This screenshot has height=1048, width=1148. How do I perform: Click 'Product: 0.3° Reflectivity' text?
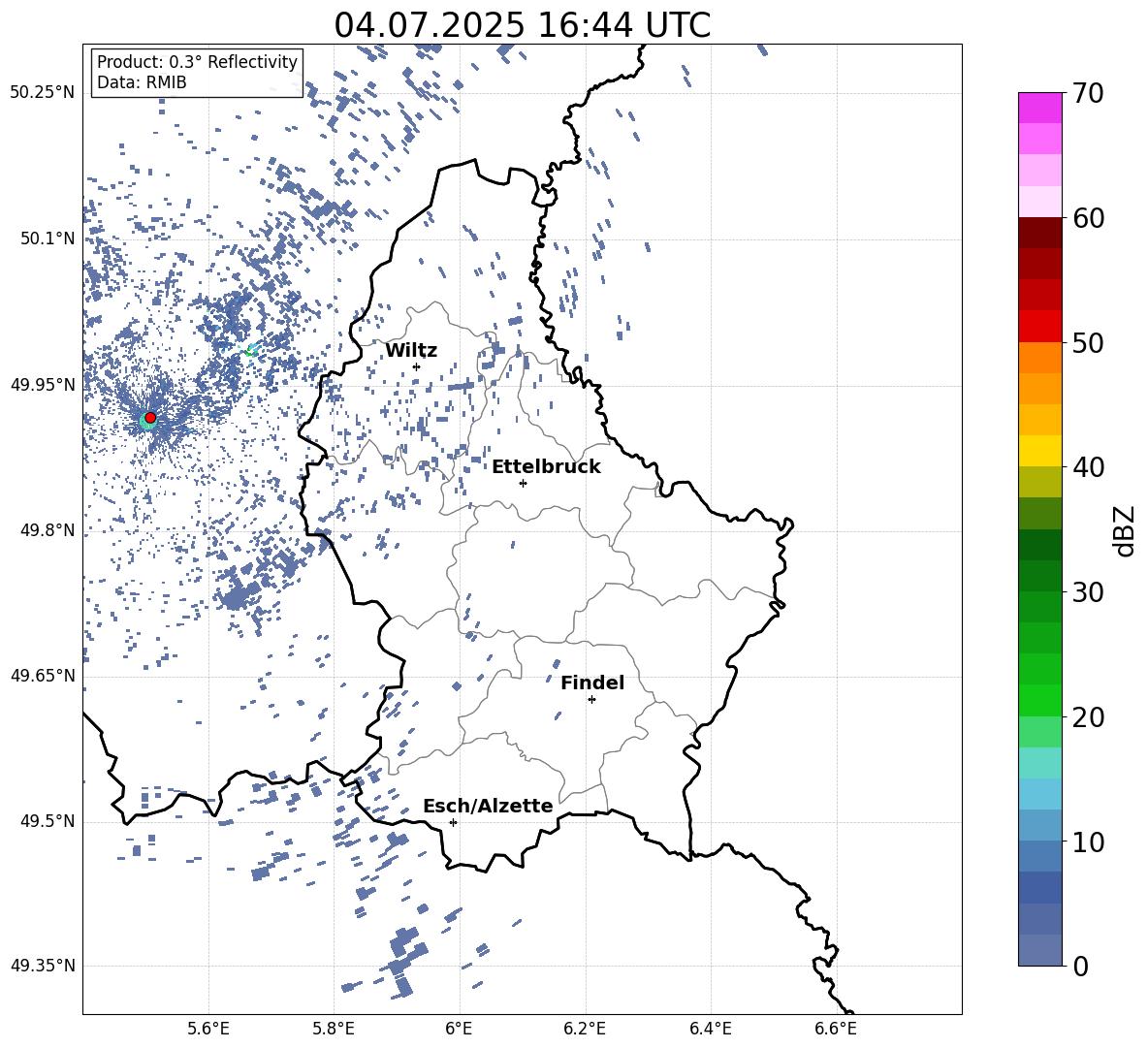point(198,62)
